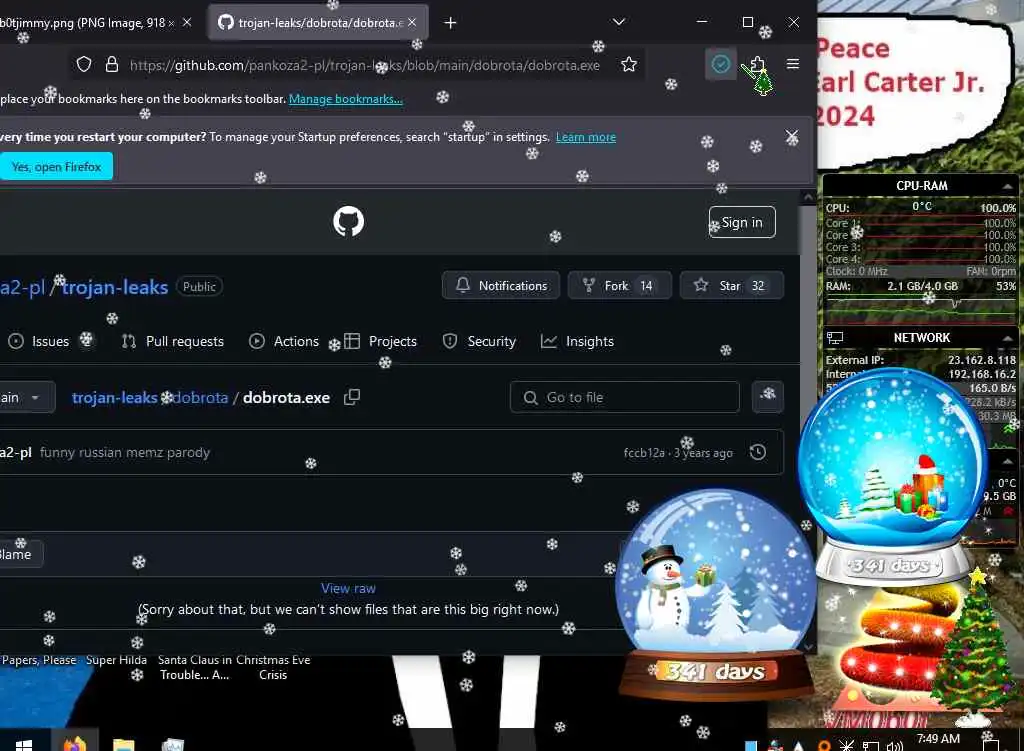Viewport: 1024px width, 751px height.
Task: Bookmark this page with the star icon
Action: pos(628,64)
